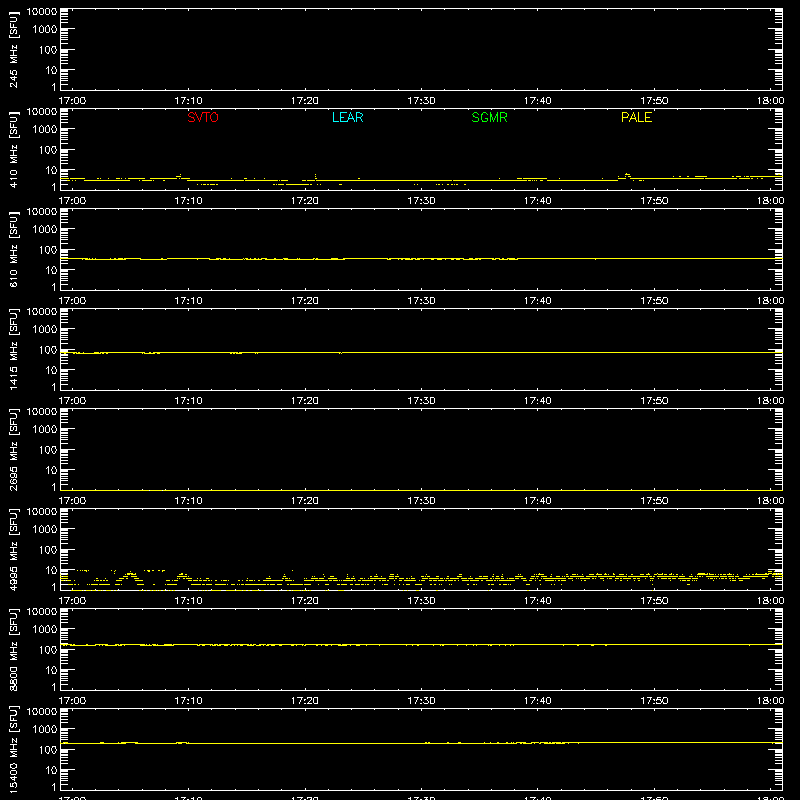Click the 10000 y-axis value on 245 MHz plot

[x=42, y=12]
